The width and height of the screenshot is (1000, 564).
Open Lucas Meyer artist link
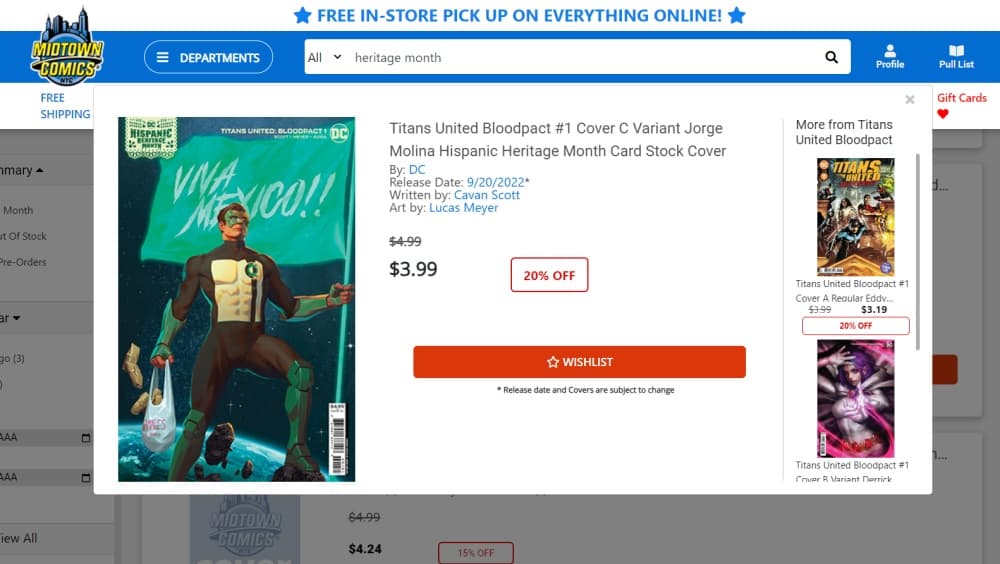(x=463, y=208)
